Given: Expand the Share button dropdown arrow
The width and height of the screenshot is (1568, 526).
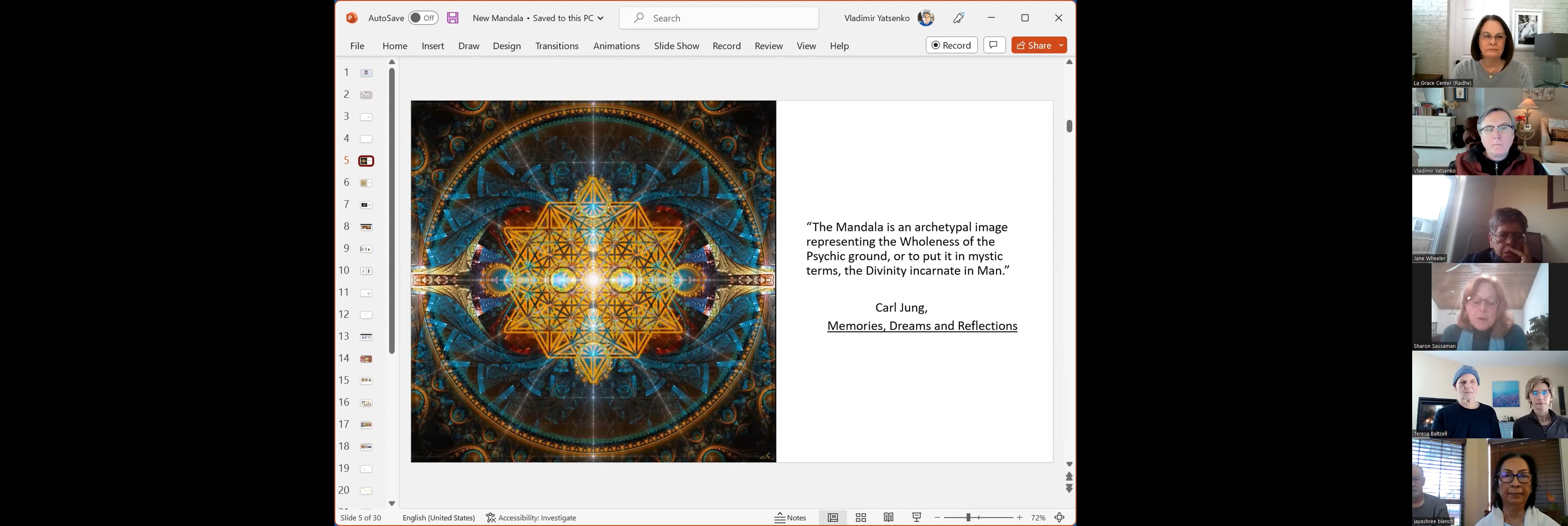Looking at the screenshot, I should tap(1060, 45).
